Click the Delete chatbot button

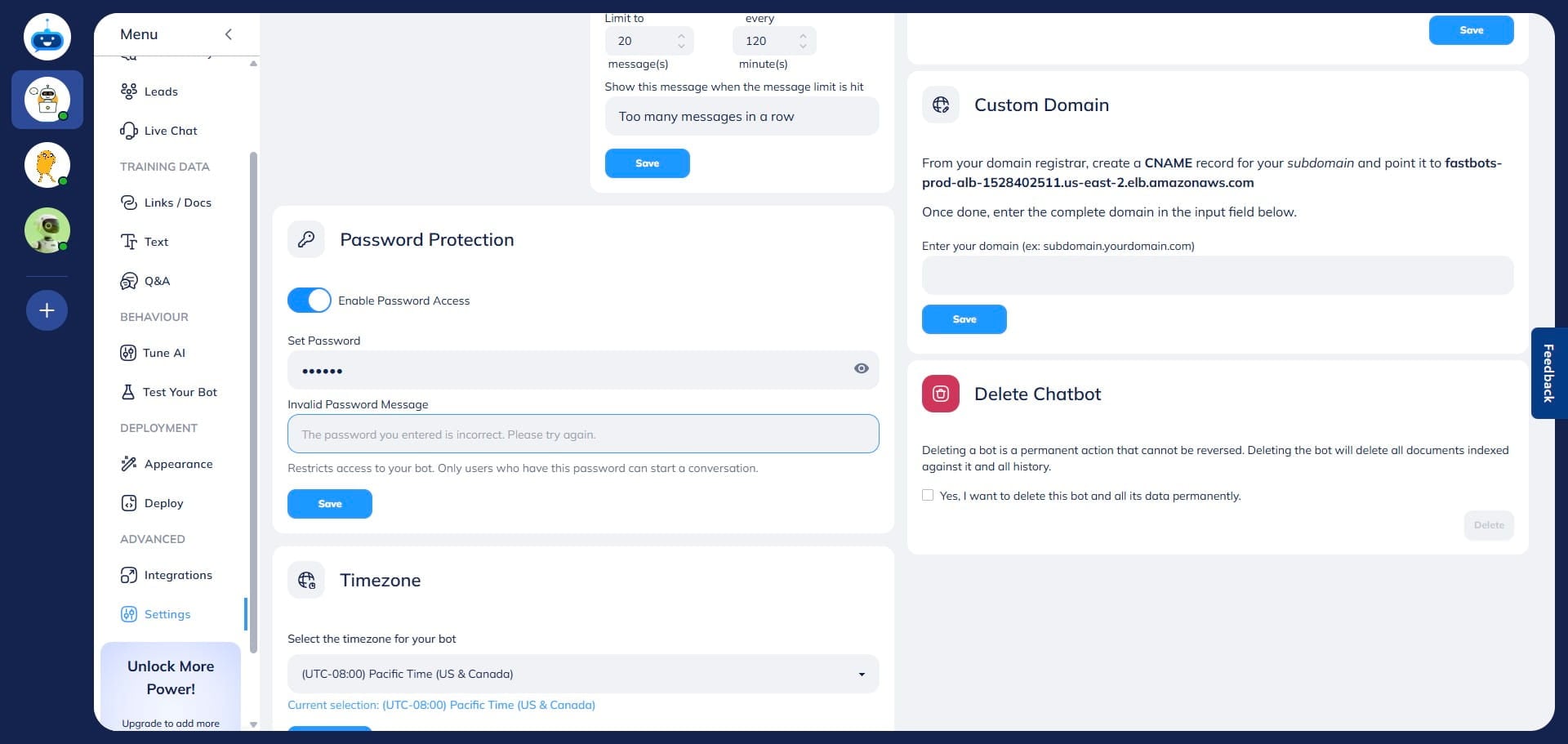1489,525
